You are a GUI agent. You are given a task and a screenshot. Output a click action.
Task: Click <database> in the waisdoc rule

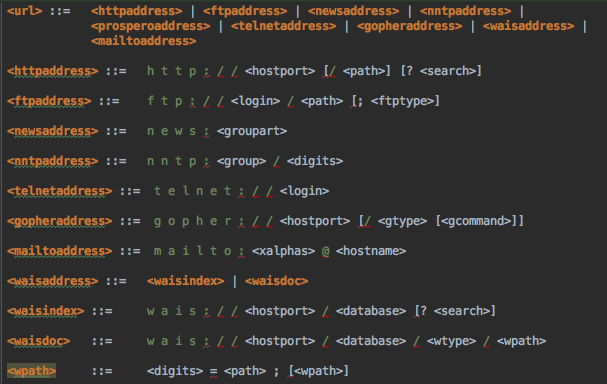click(x=371, y=341)
